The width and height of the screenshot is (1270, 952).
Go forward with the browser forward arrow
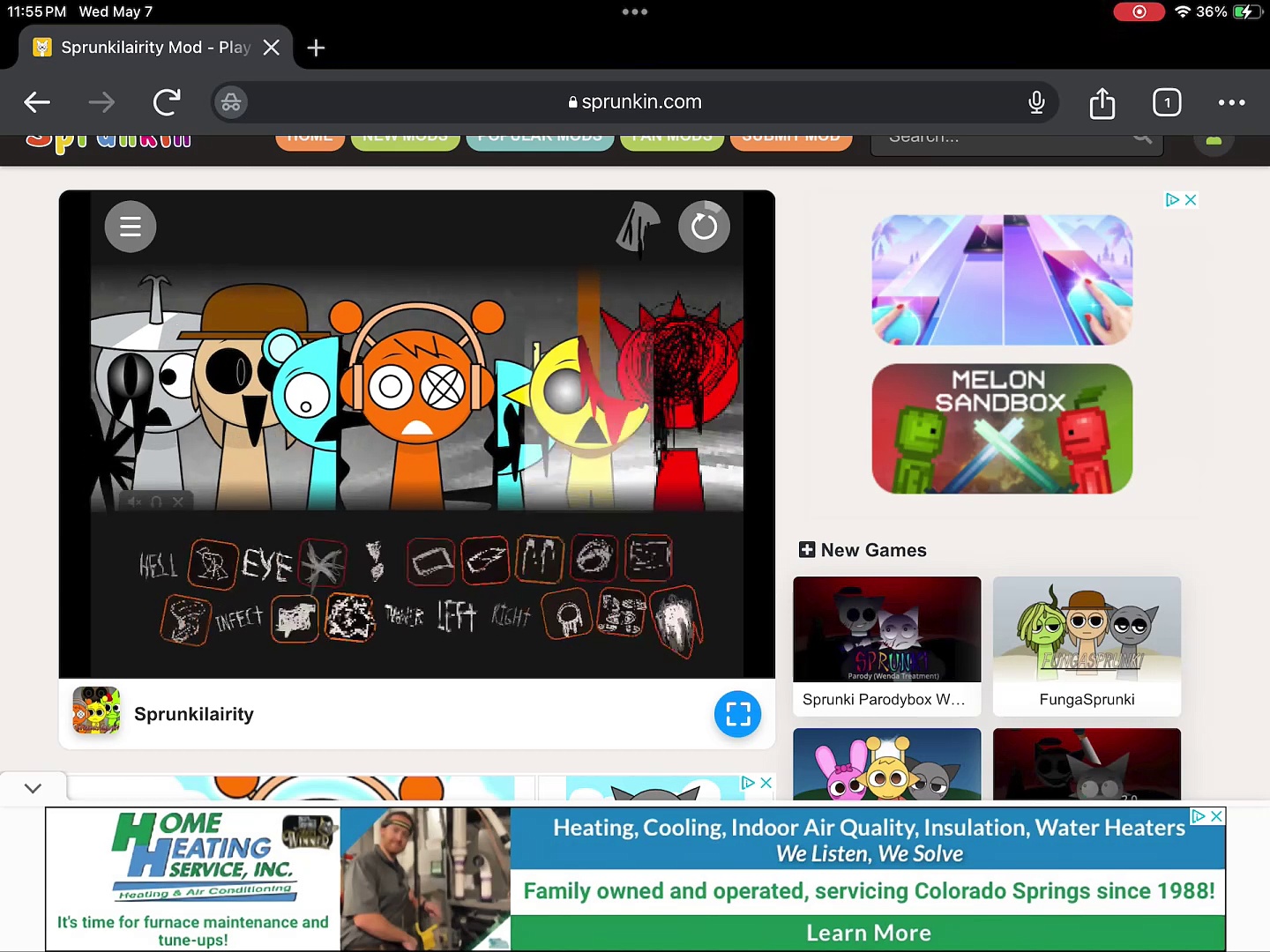(101, 102)
